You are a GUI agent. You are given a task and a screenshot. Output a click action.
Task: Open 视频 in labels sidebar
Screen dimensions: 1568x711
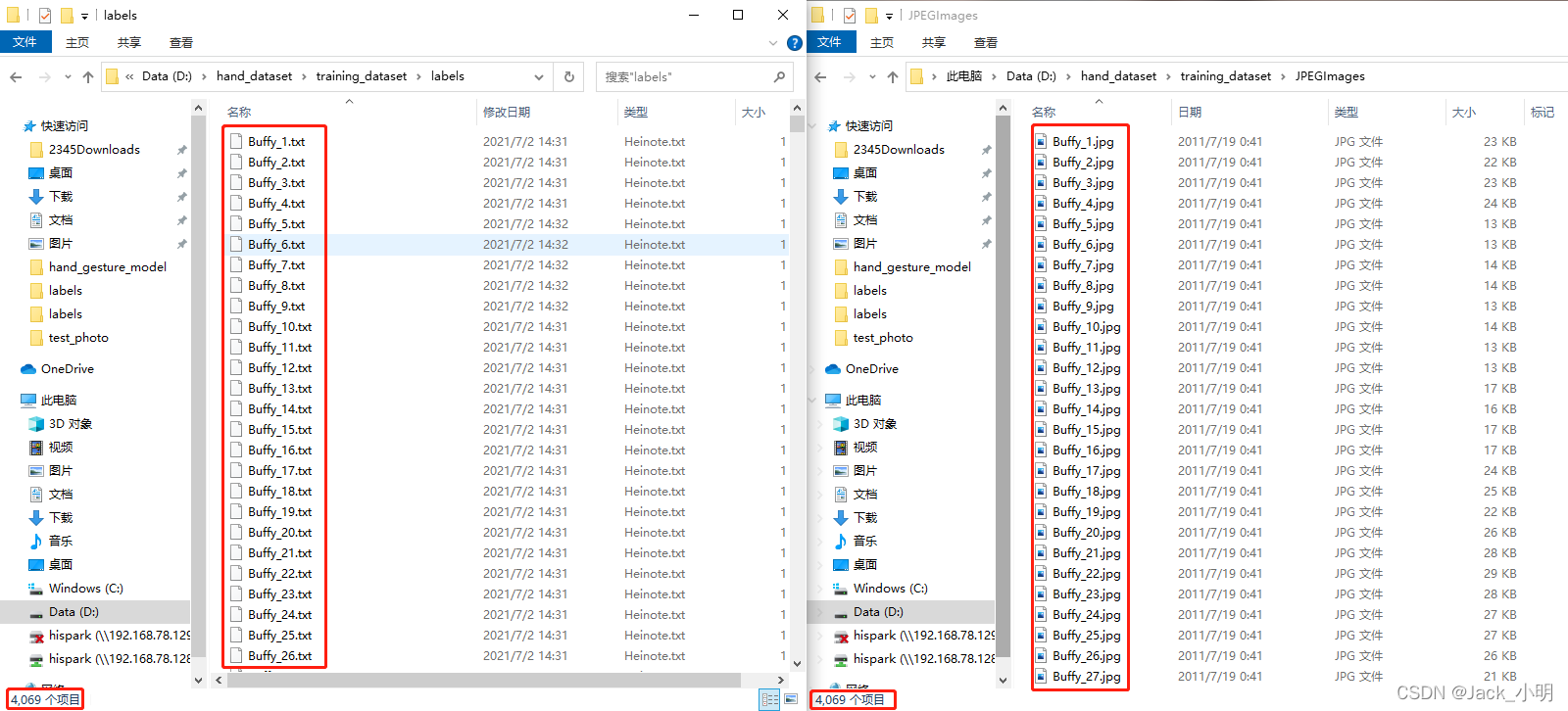[x=61, y=447]
